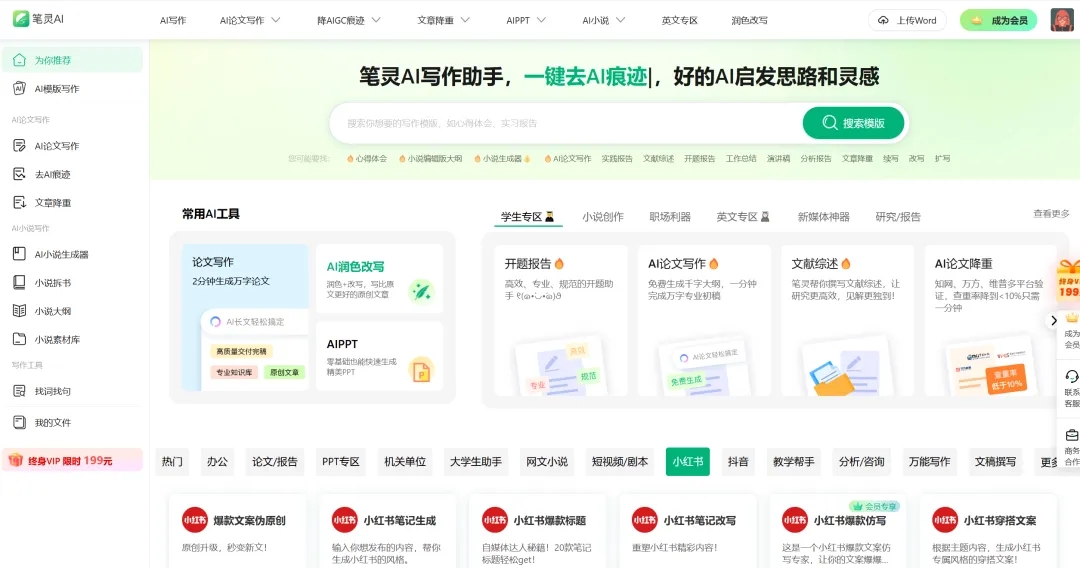Click the orange PPT file icon in AIPPT card
The height and width of the screenshot is (568, 1080).
click(421, 371)
